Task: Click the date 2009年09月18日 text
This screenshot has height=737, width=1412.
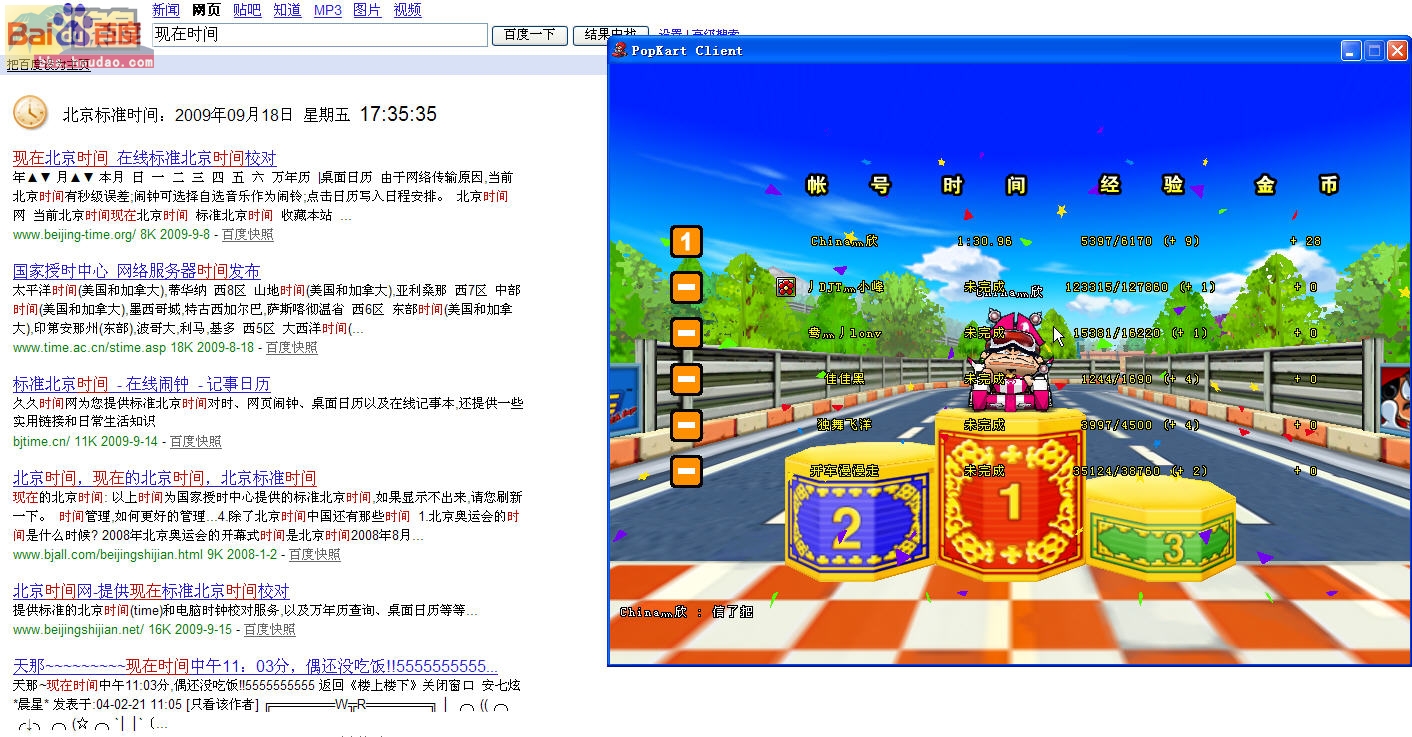Action: coord(234,115)
